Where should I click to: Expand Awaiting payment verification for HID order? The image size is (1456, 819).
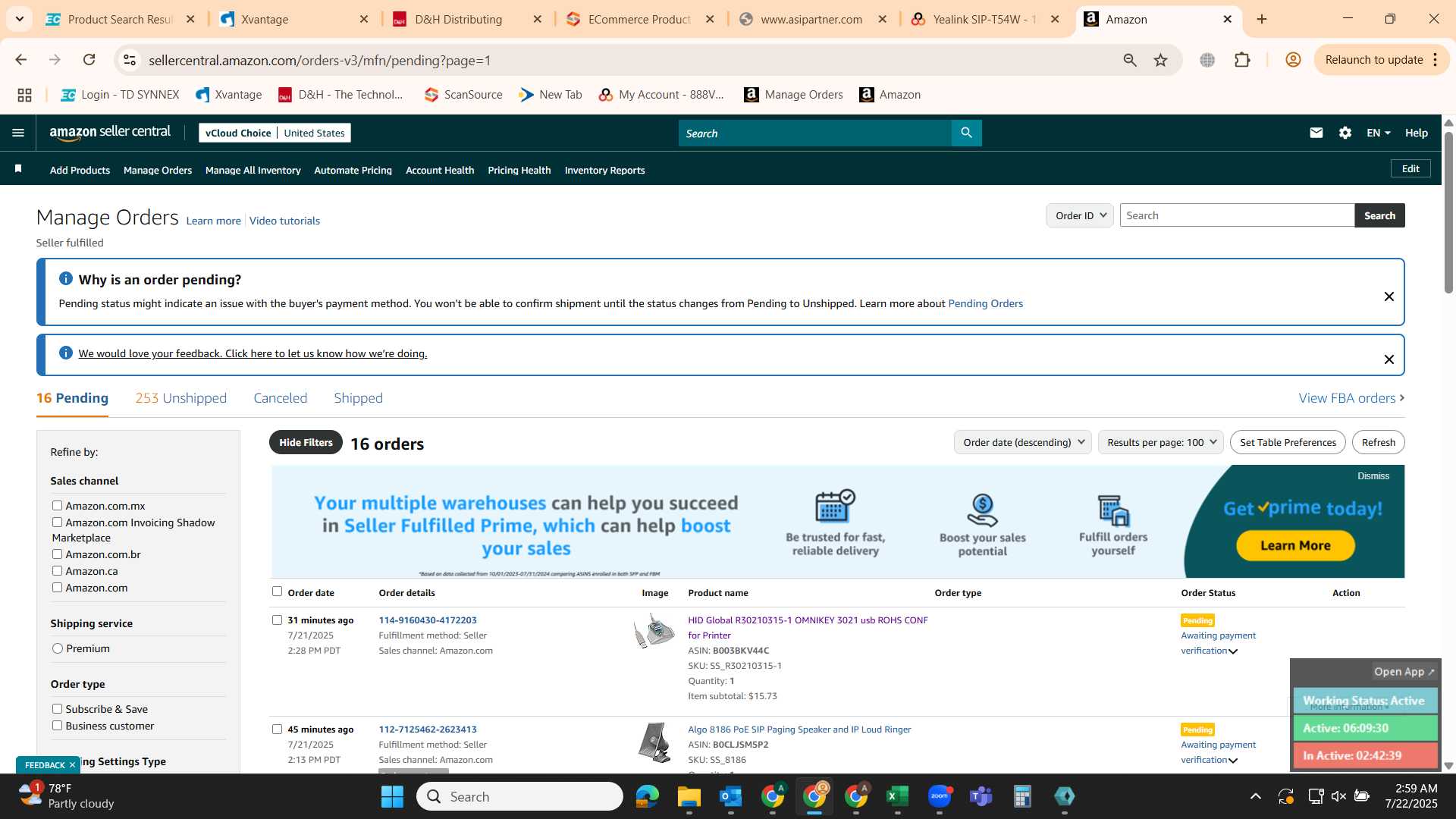click(1233, 651)
